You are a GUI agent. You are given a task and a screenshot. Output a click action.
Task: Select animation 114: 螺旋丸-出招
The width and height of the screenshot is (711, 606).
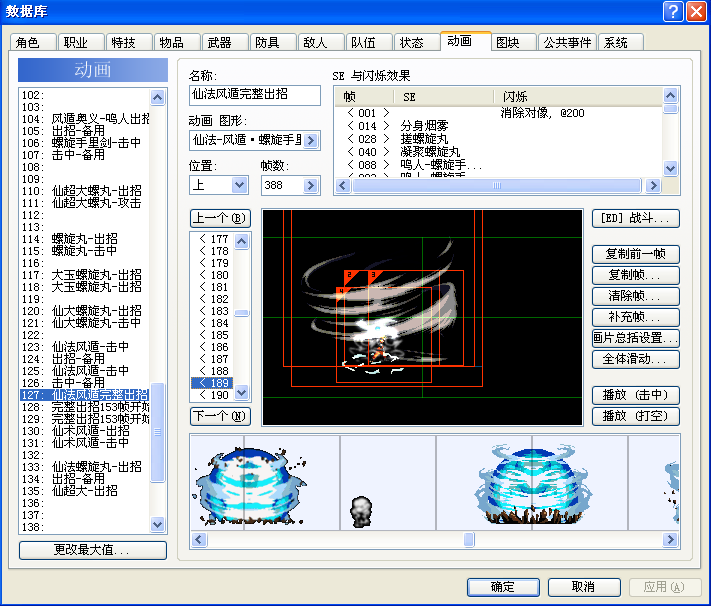(x=86, y=239)
